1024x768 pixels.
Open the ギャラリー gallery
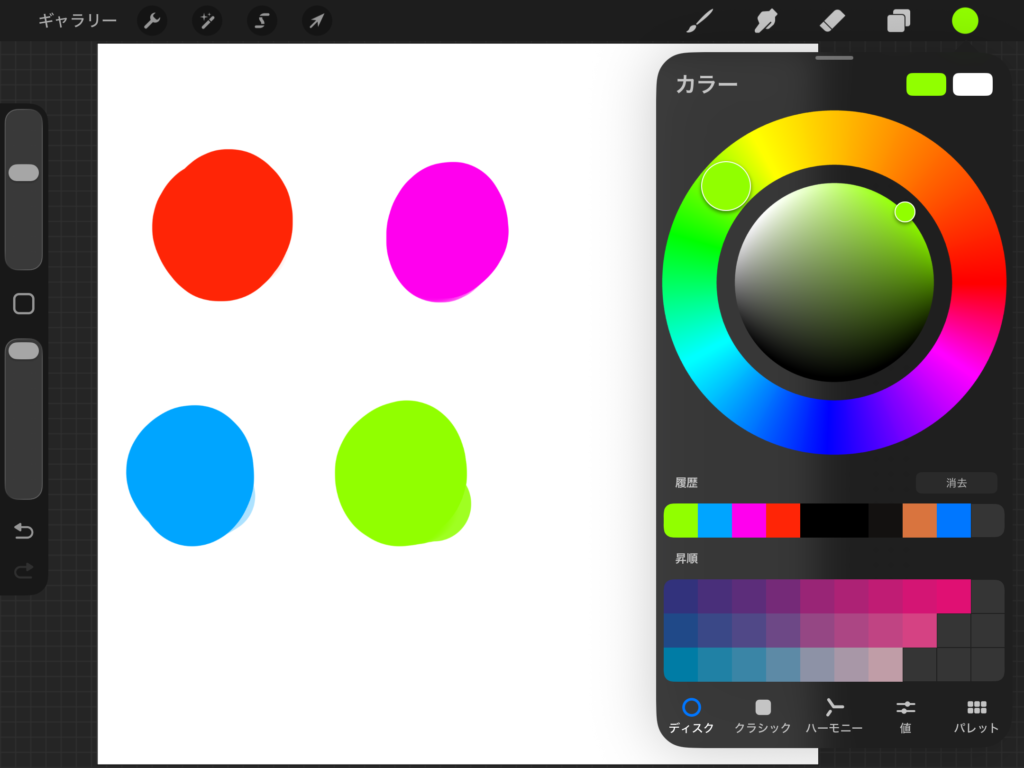click(x=77, y=21)
